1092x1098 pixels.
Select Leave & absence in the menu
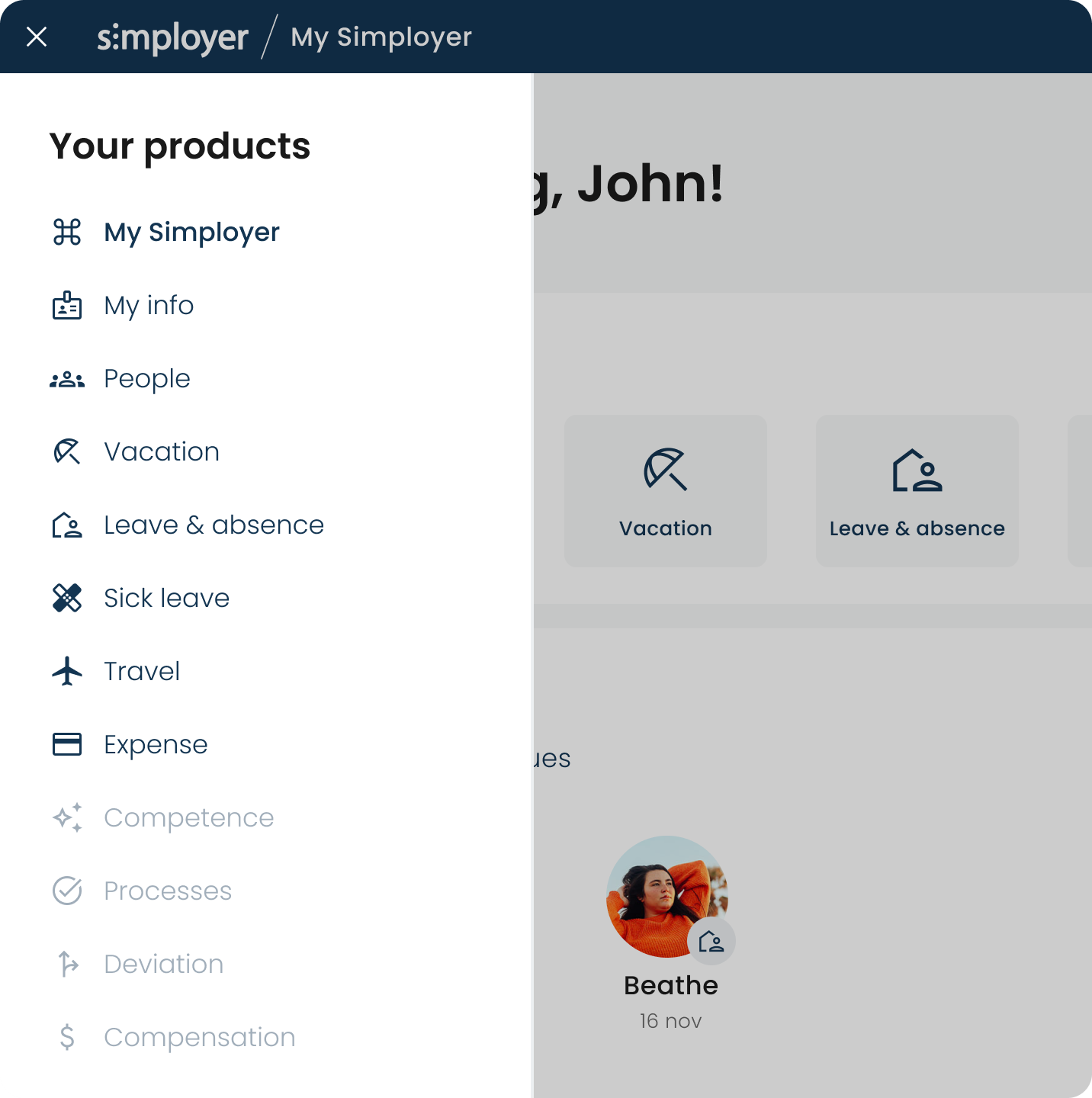214,525
